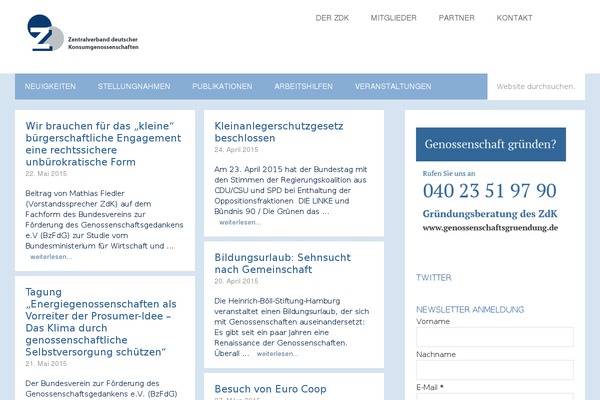This screenshot has width=600, height=400.
Task: Click the date '20. April 2015'
Action: [x=236, y=281]
